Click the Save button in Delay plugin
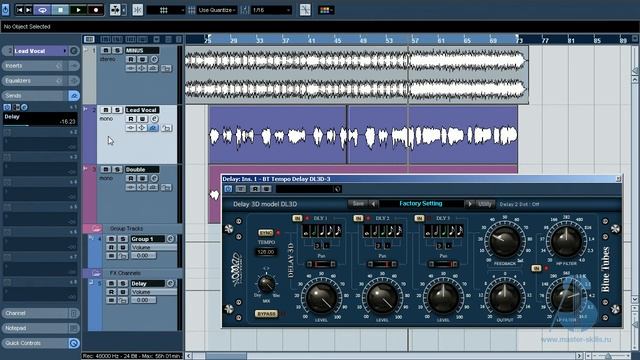The height and width of the screenshot is (360, 640). [358, 204]
